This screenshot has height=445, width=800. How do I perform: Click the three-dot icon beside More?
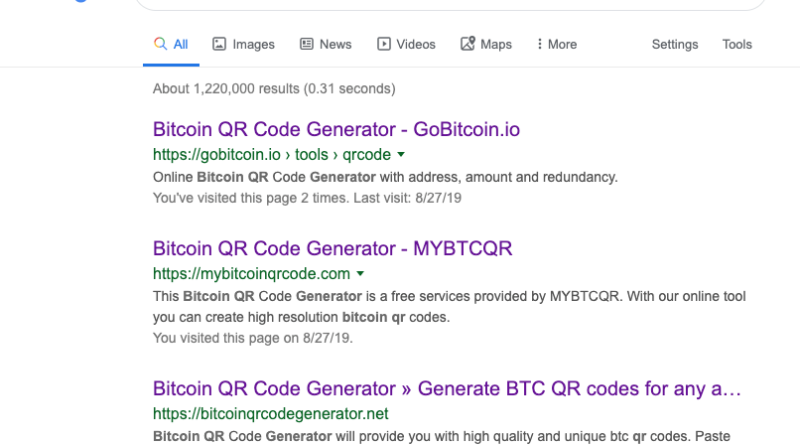[x=539, y=44]
